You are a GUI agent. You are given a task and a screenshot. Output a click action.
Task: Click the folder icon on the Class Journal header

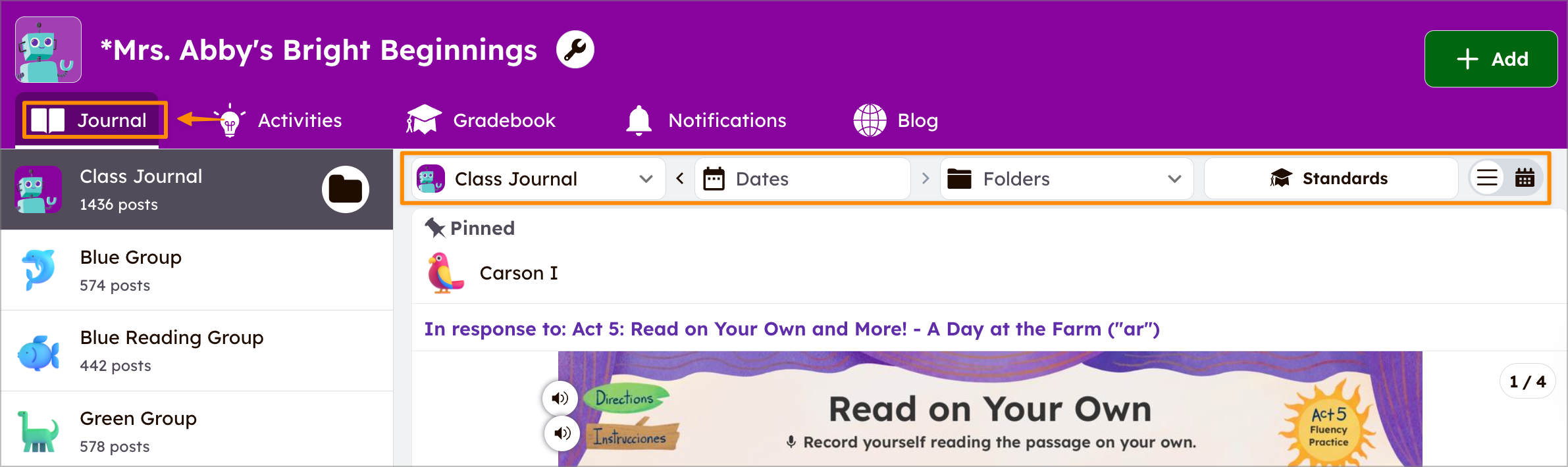point(346,189)
